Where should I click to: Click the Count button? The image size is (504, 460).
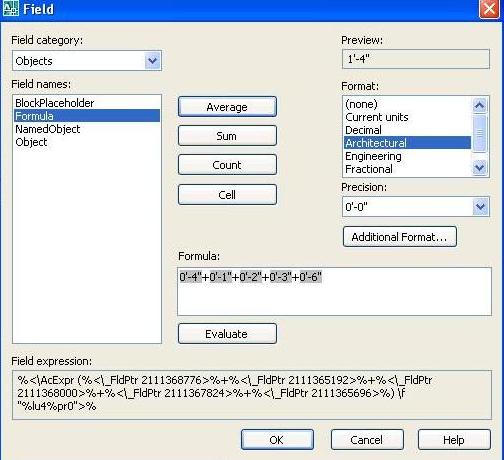click(227, 165)
